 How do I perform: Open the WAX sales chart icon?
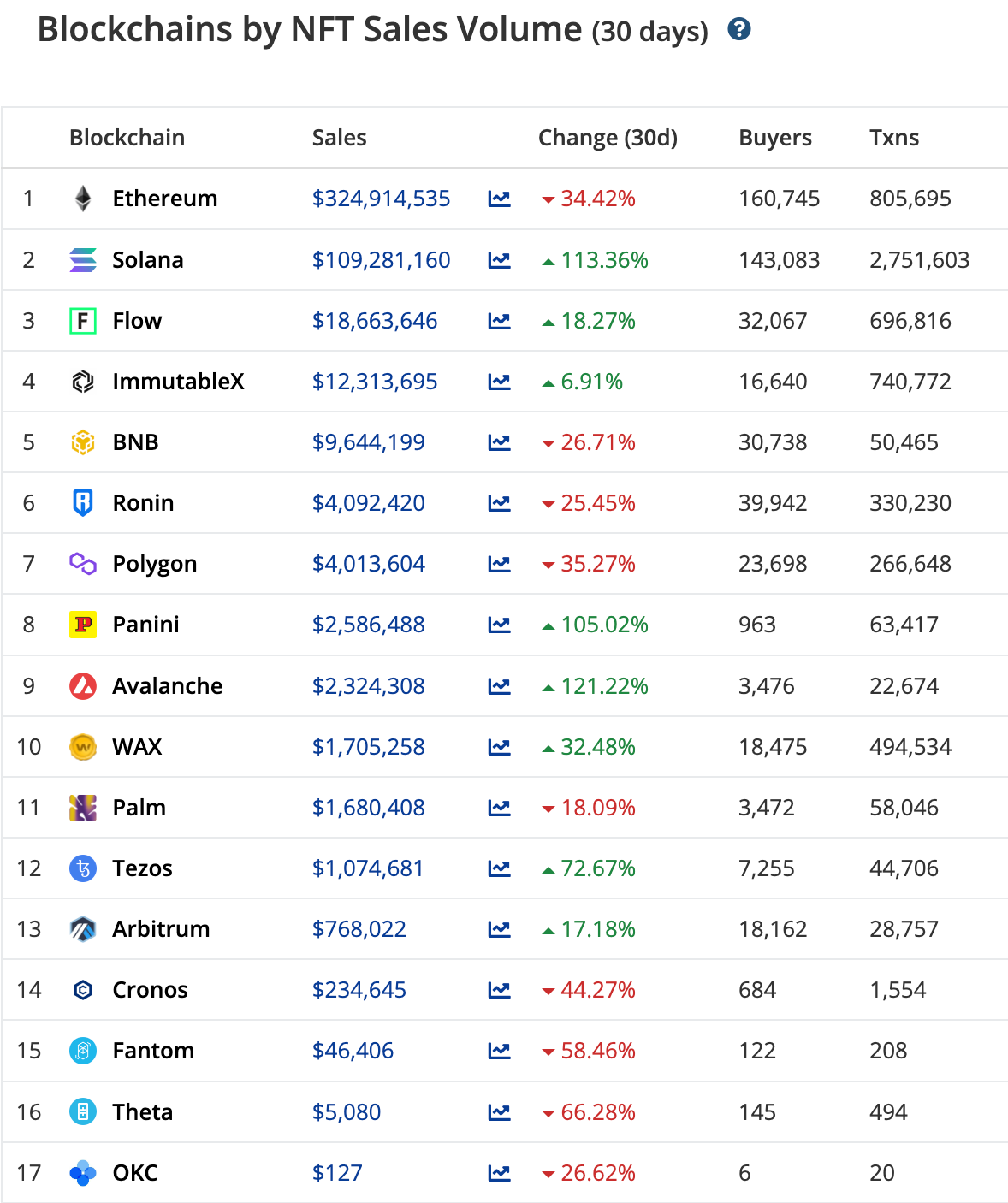pyautogui.click(x=500, y=747)
